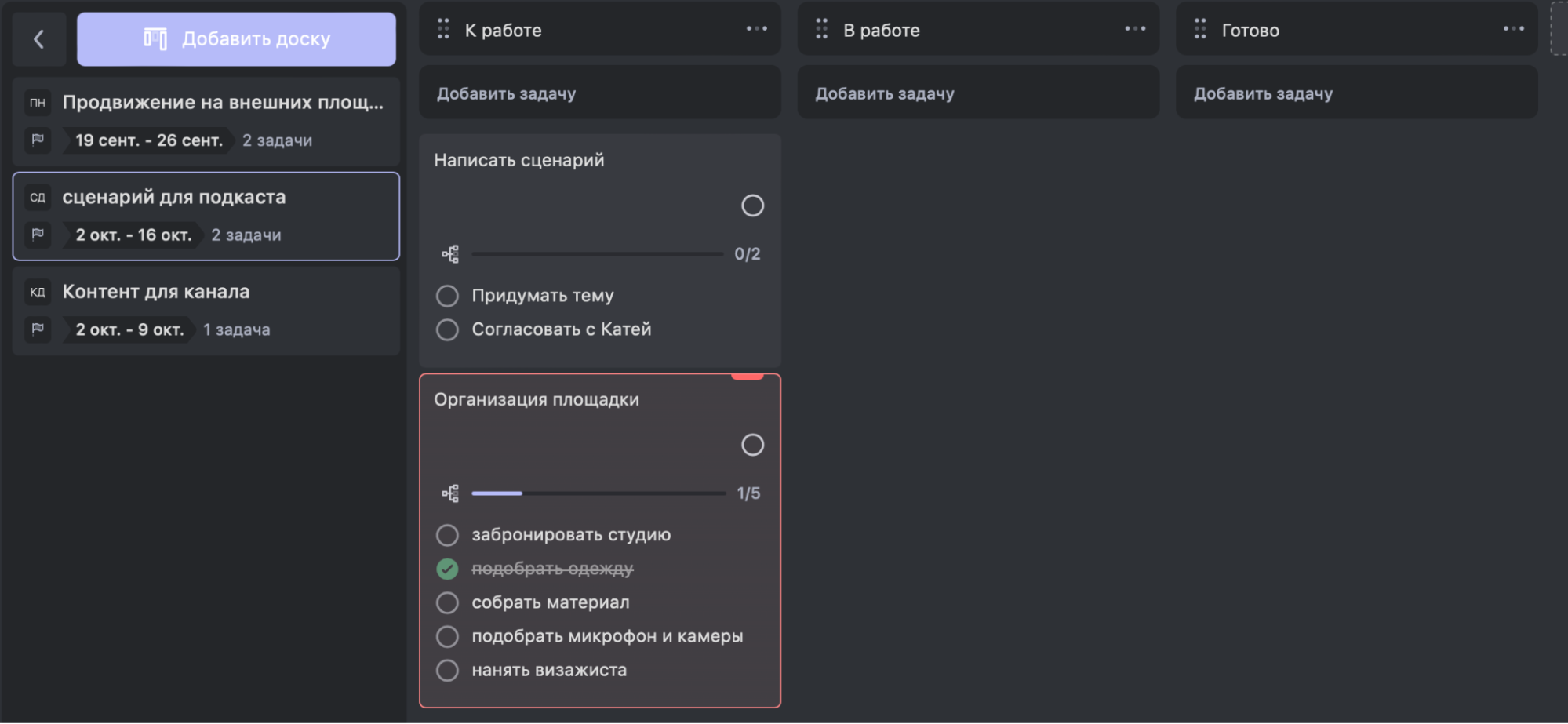Uncheck the completed подобрать одежду subtask

point(447,569)
